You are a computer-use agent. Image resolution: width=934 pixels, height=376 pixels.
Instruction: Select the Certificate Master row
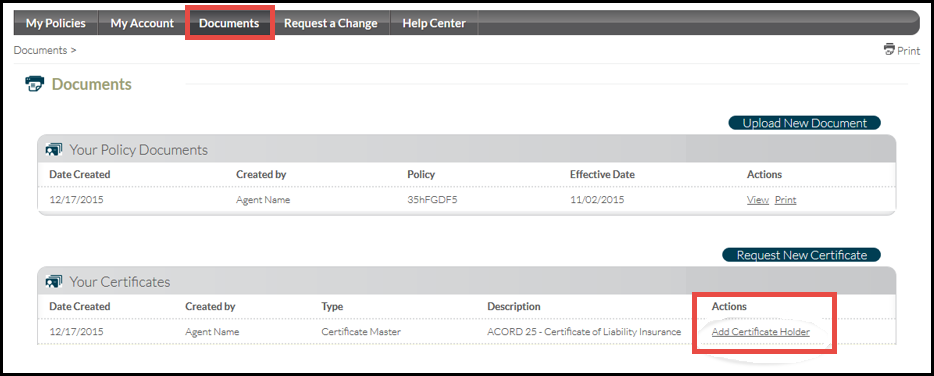point(466,332)
